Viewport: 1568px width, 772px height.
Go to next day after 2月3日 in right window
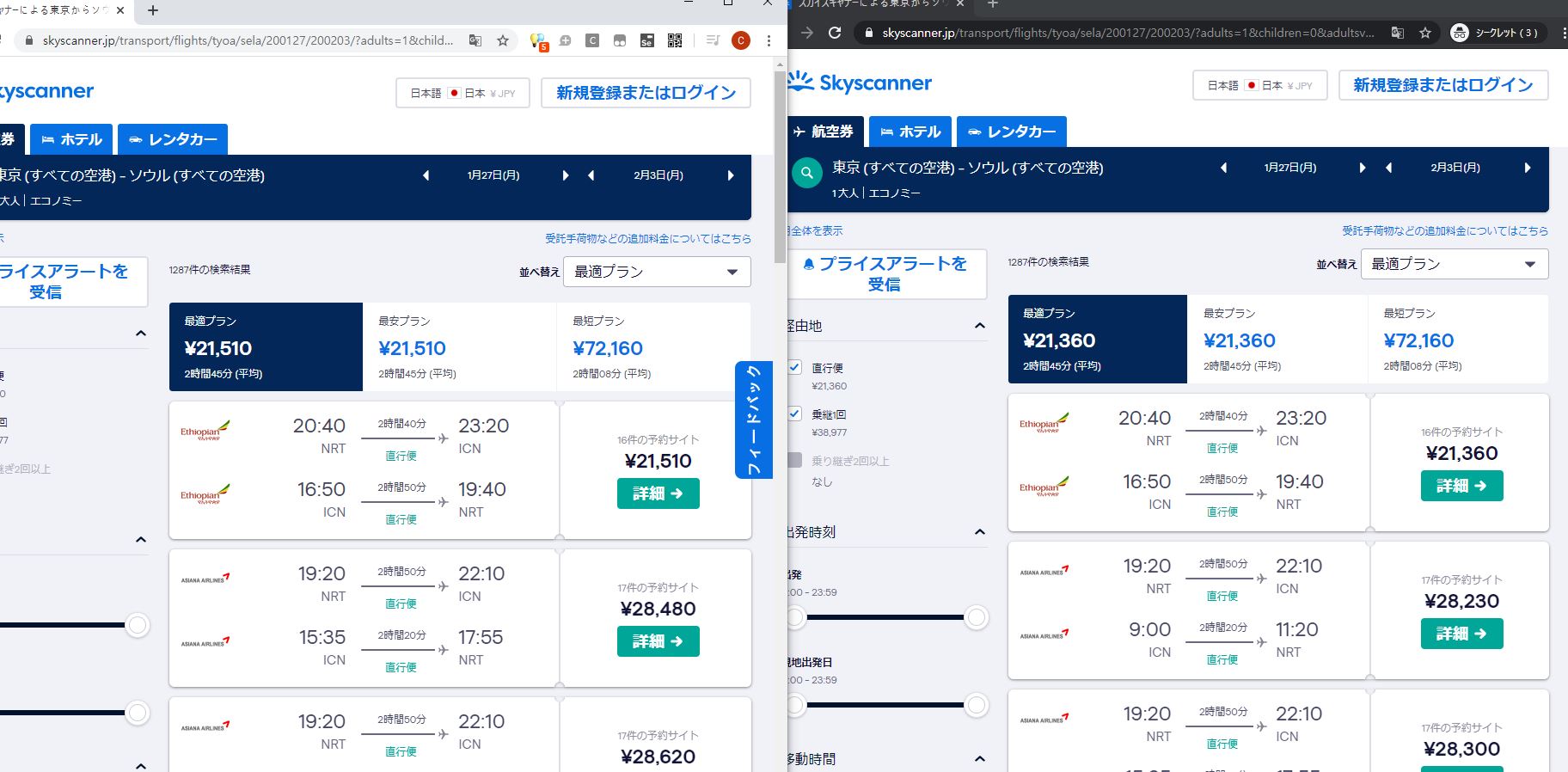[x=1527, y=168]
